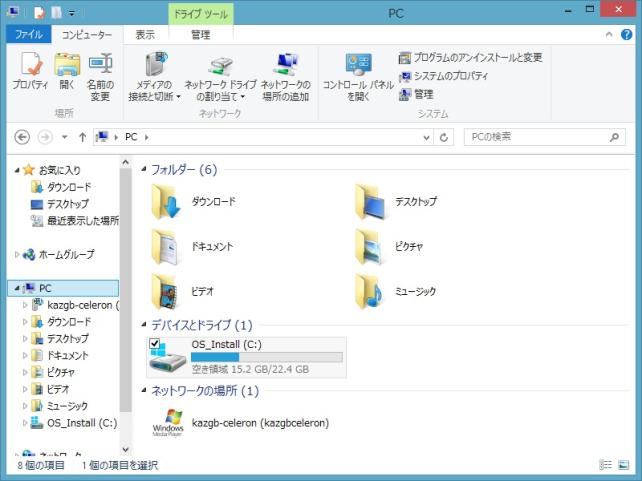Screen dimensions: 642x481
Task: Collapse the PC node in navigation tree
Action: pyautogui.click(x=17, y=288)
